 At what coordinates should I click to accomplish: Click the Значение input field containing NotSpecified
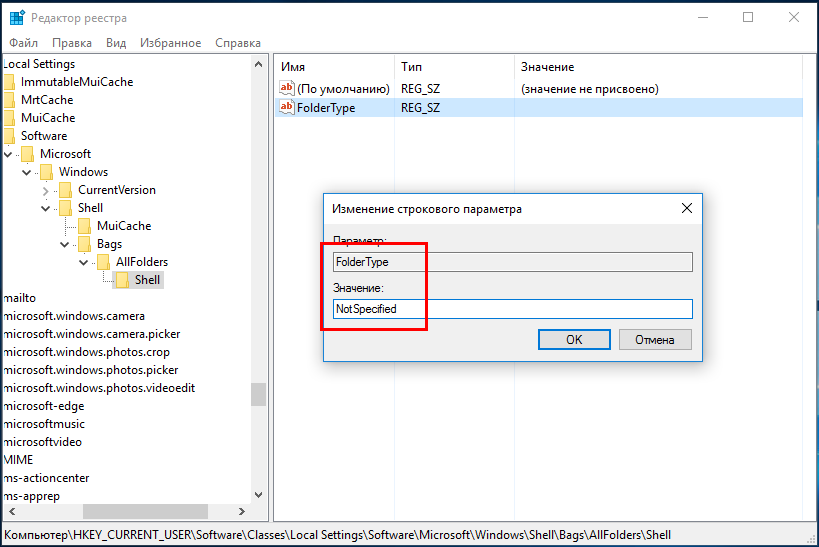[513, 309]
